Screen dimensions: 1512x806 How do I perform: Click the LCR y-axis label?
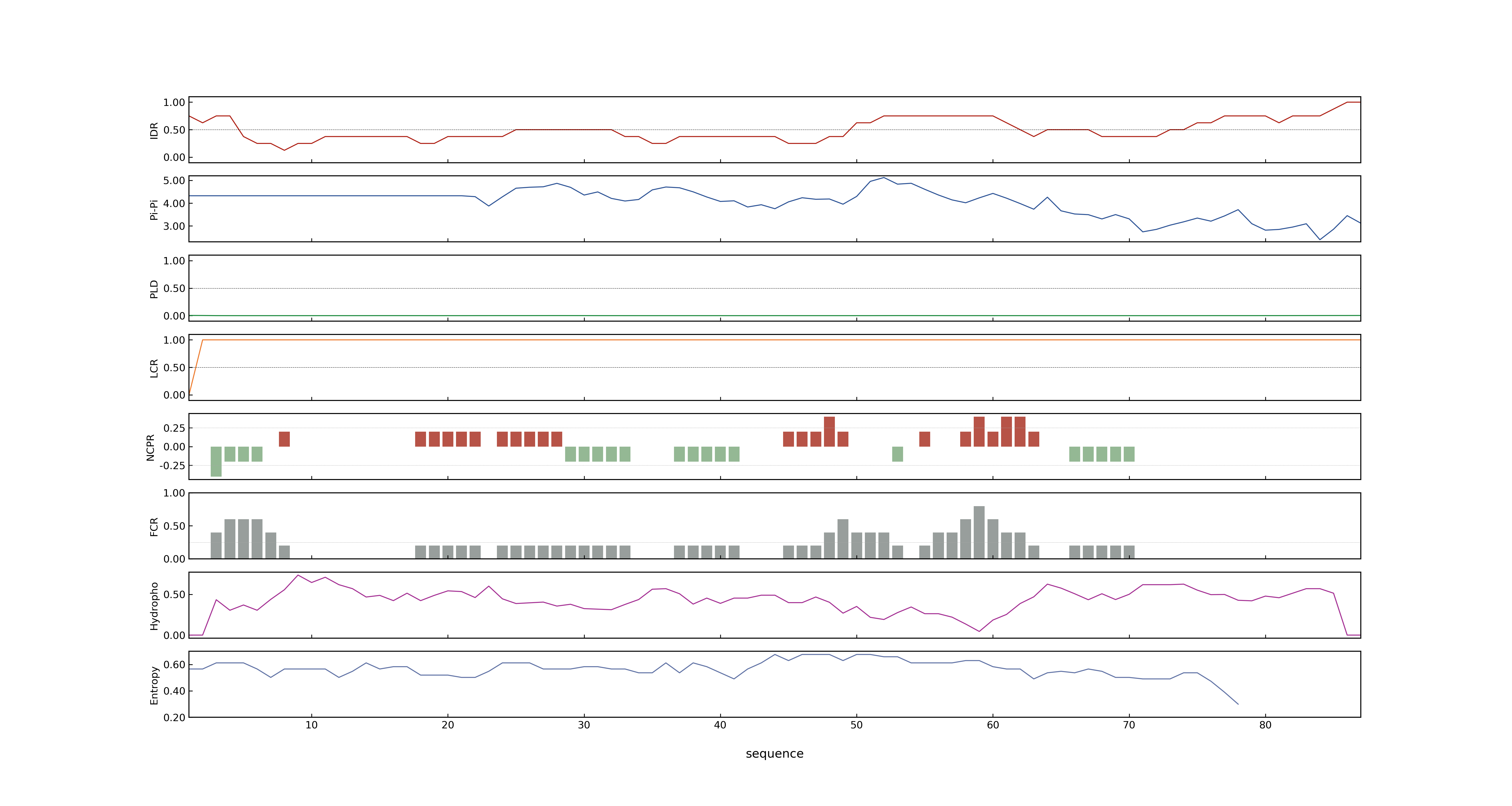(154, 368)
